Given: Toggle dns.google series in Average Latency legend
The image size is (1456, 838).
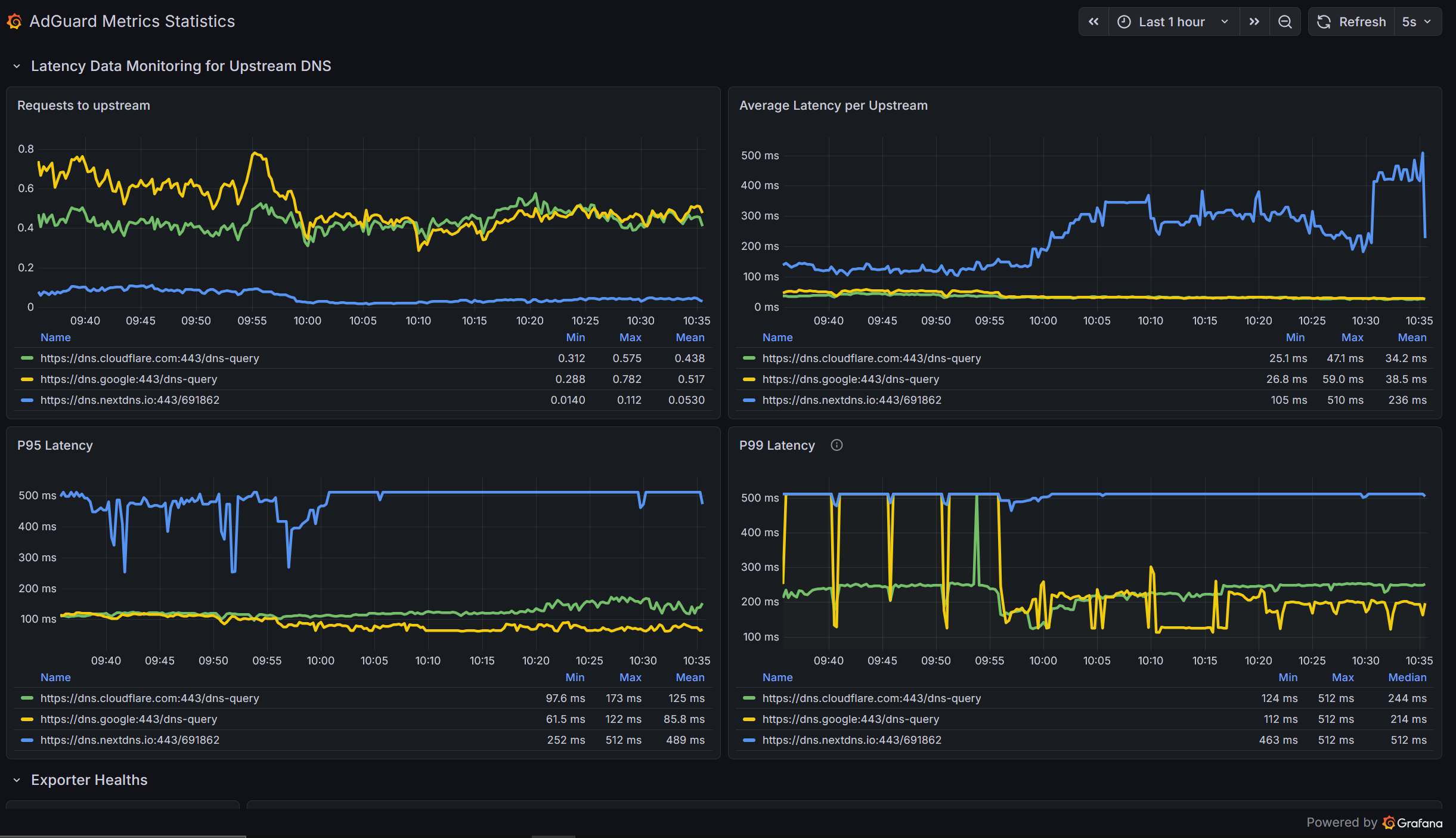Looking at the screenshot, I should 851,379.
